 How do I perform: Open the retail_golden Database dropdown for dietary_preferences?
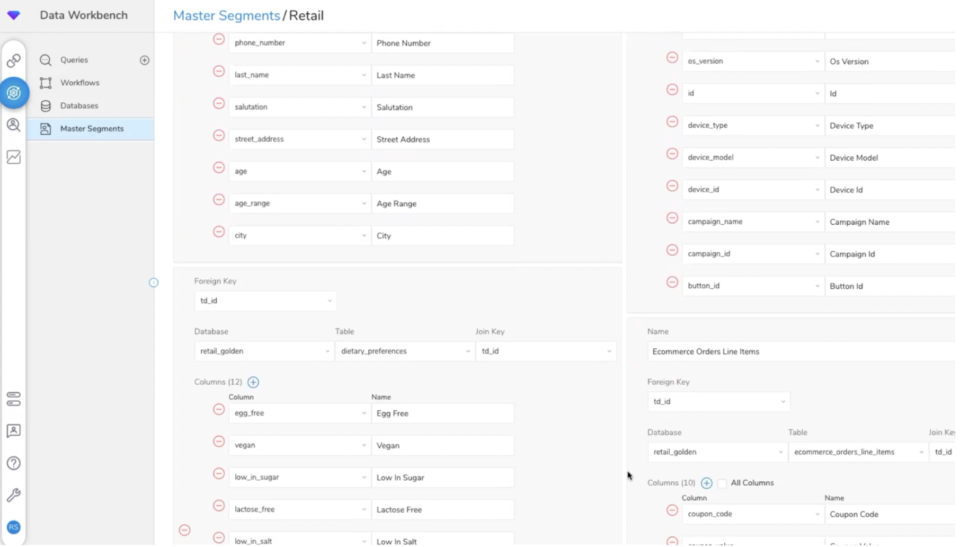pos(264,352)
